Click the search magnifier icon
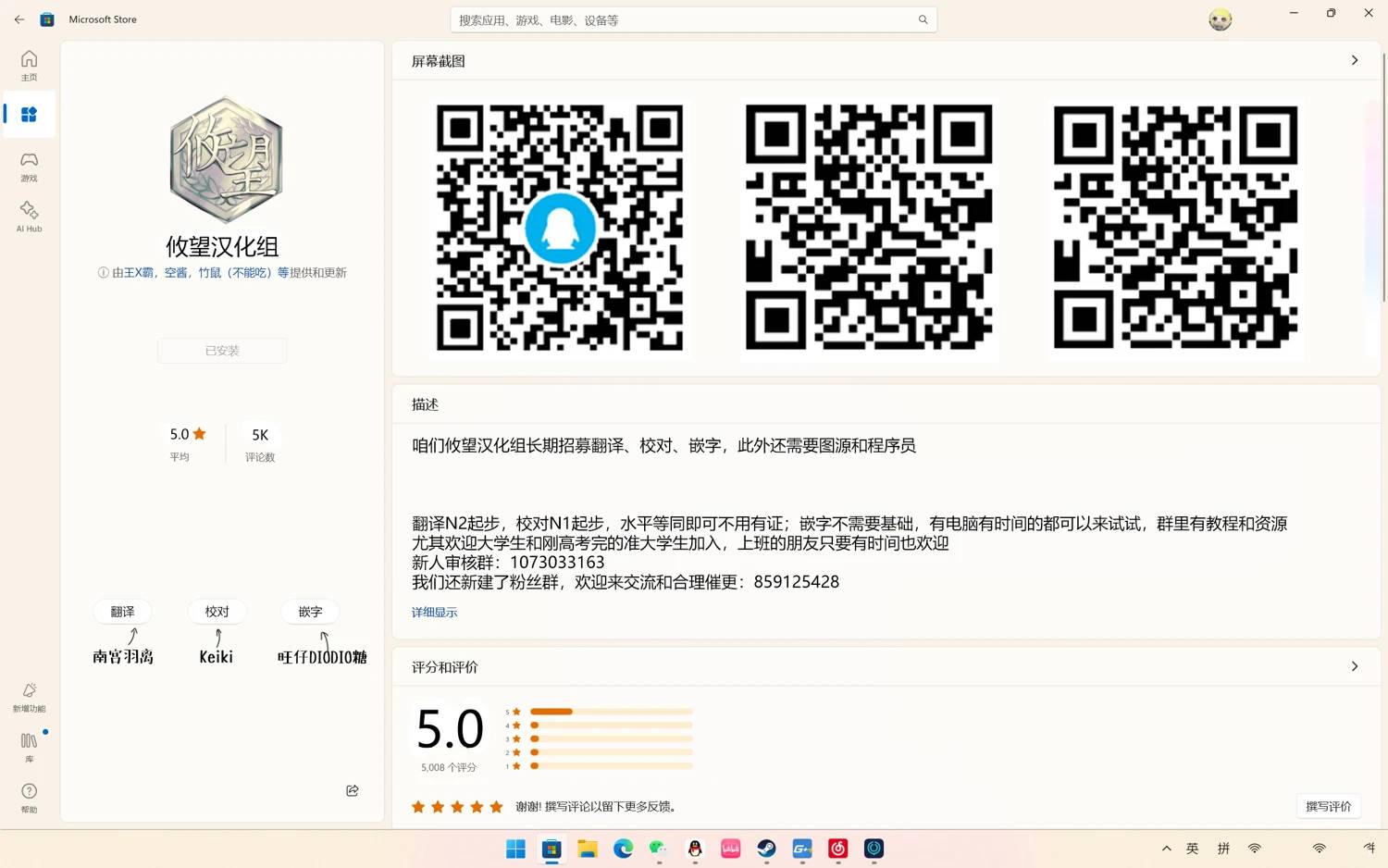The image size is (1388, 868). 923,19
